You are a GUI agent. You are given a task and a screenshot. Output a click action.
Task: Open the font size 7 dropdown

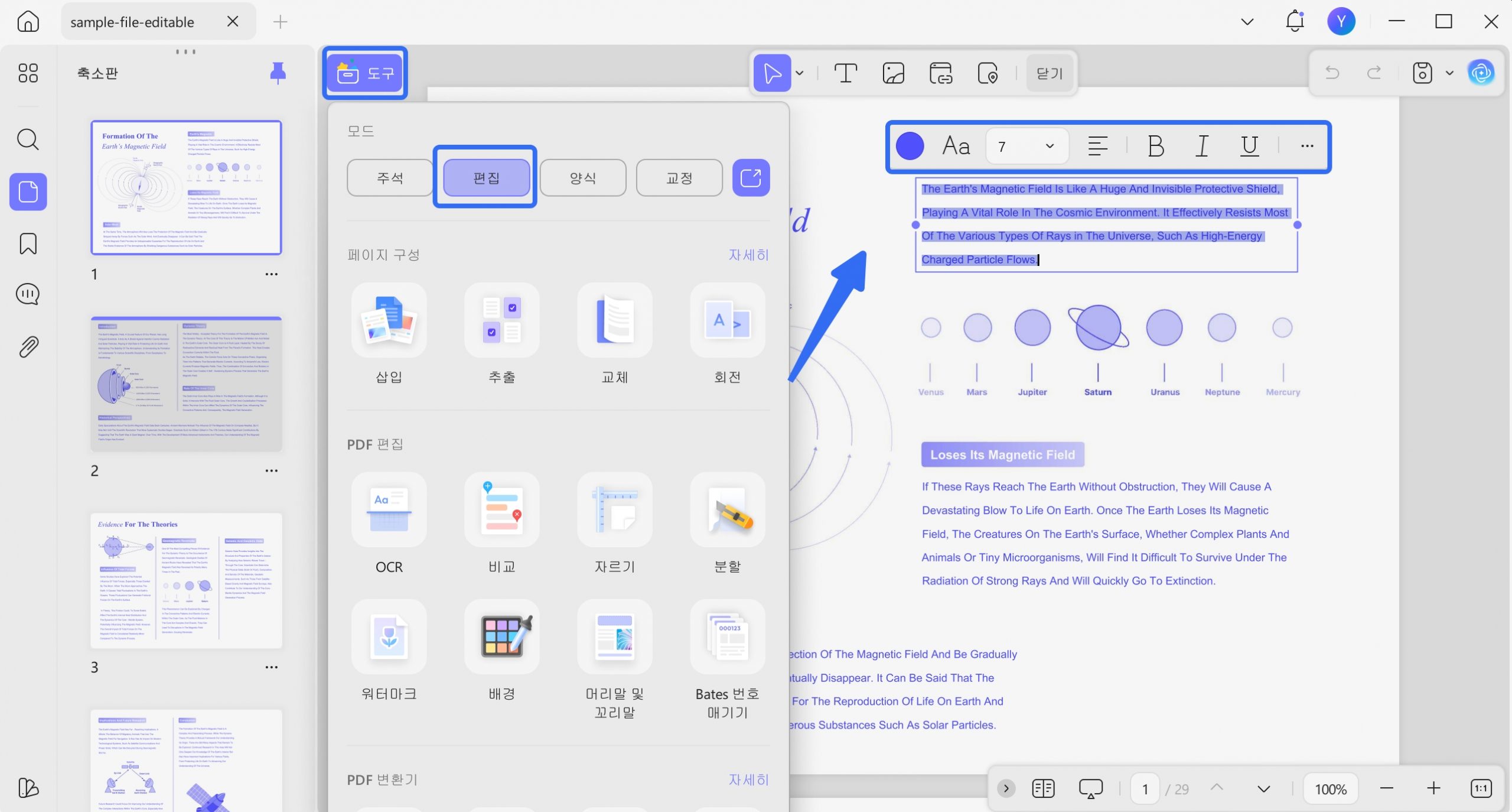[1027, 146]
